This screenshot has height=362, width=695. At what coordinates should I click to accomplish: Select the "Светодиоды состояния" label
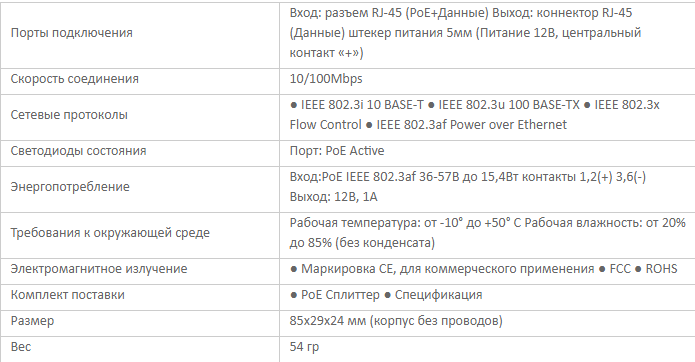point(78,151)
